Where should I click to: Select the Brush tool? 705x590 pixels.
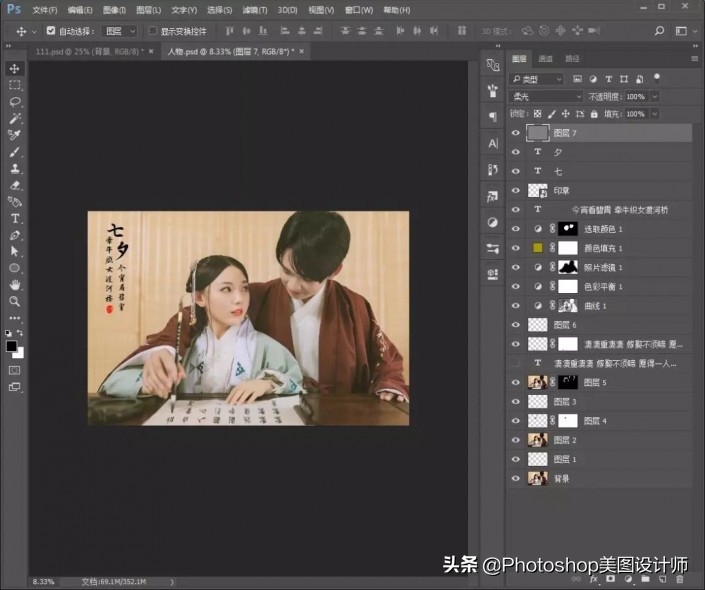(x=14, y=152)
